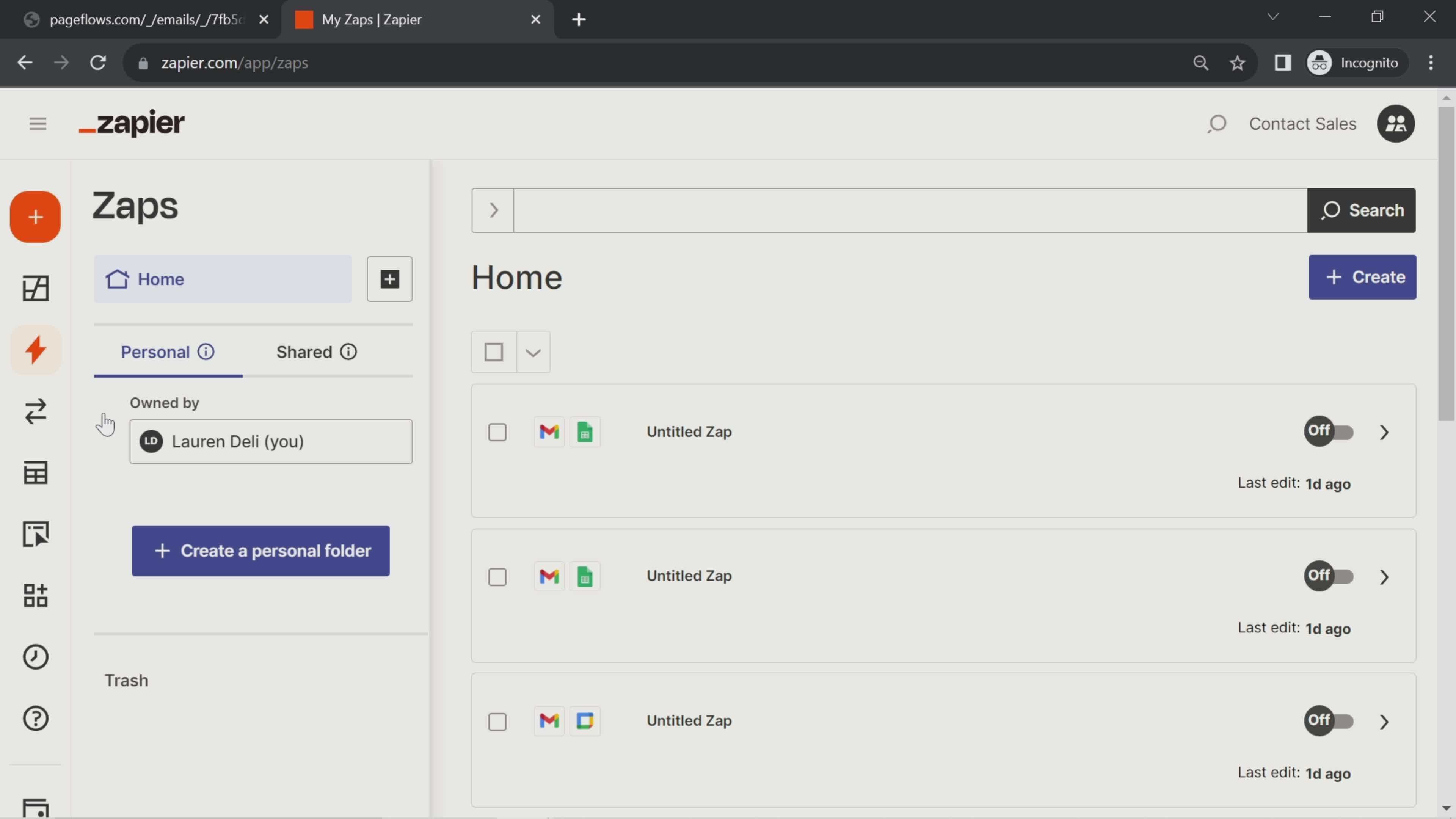Click the Create a personal folder button
This screenshot has width=1456, height=819.
pos(261,551)
